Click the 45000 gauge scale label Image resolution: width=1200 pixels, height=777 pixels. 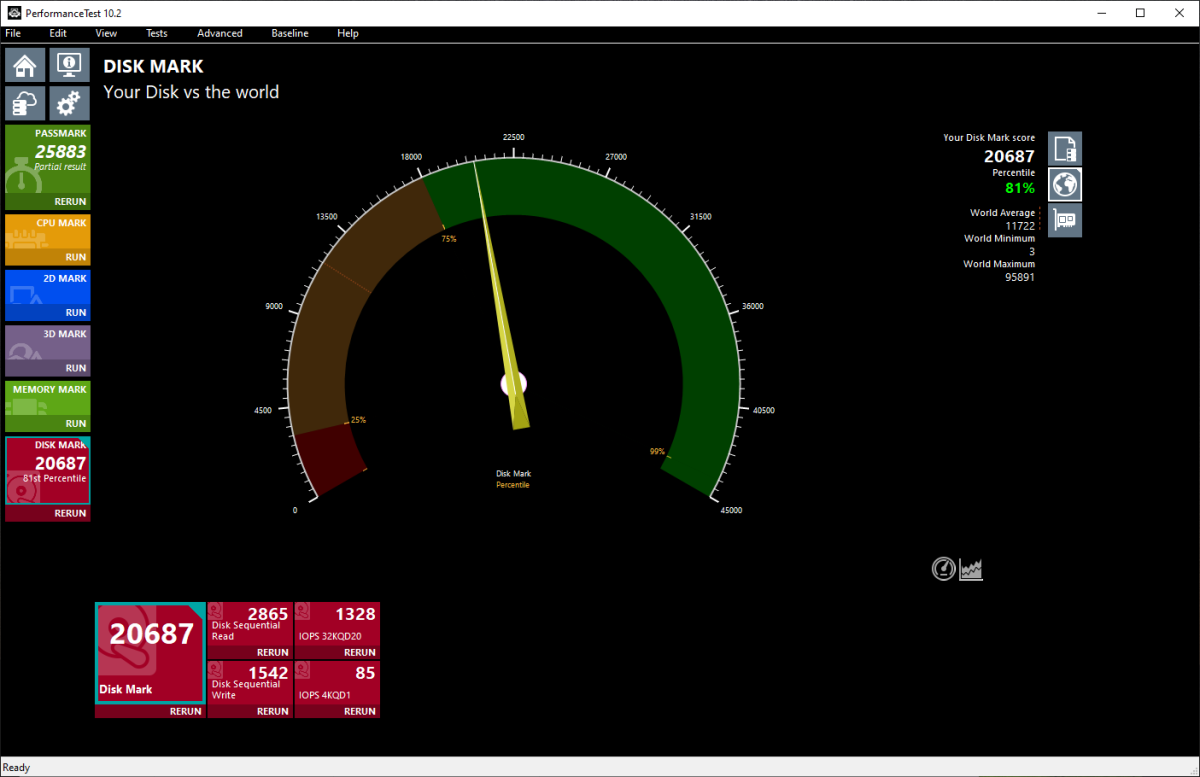click(731, 510)
